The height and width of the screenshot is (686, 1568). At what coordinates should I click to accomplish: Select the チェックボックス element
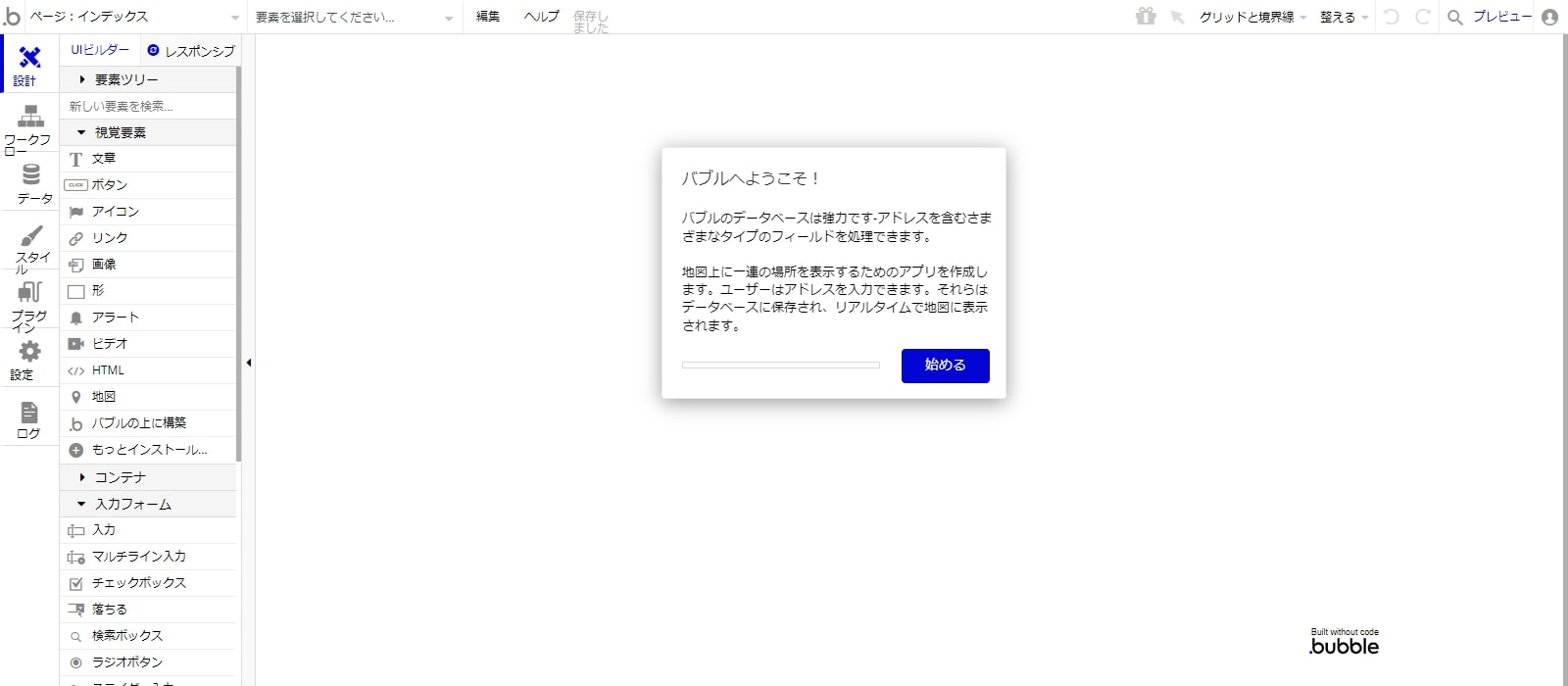(138, 583)
